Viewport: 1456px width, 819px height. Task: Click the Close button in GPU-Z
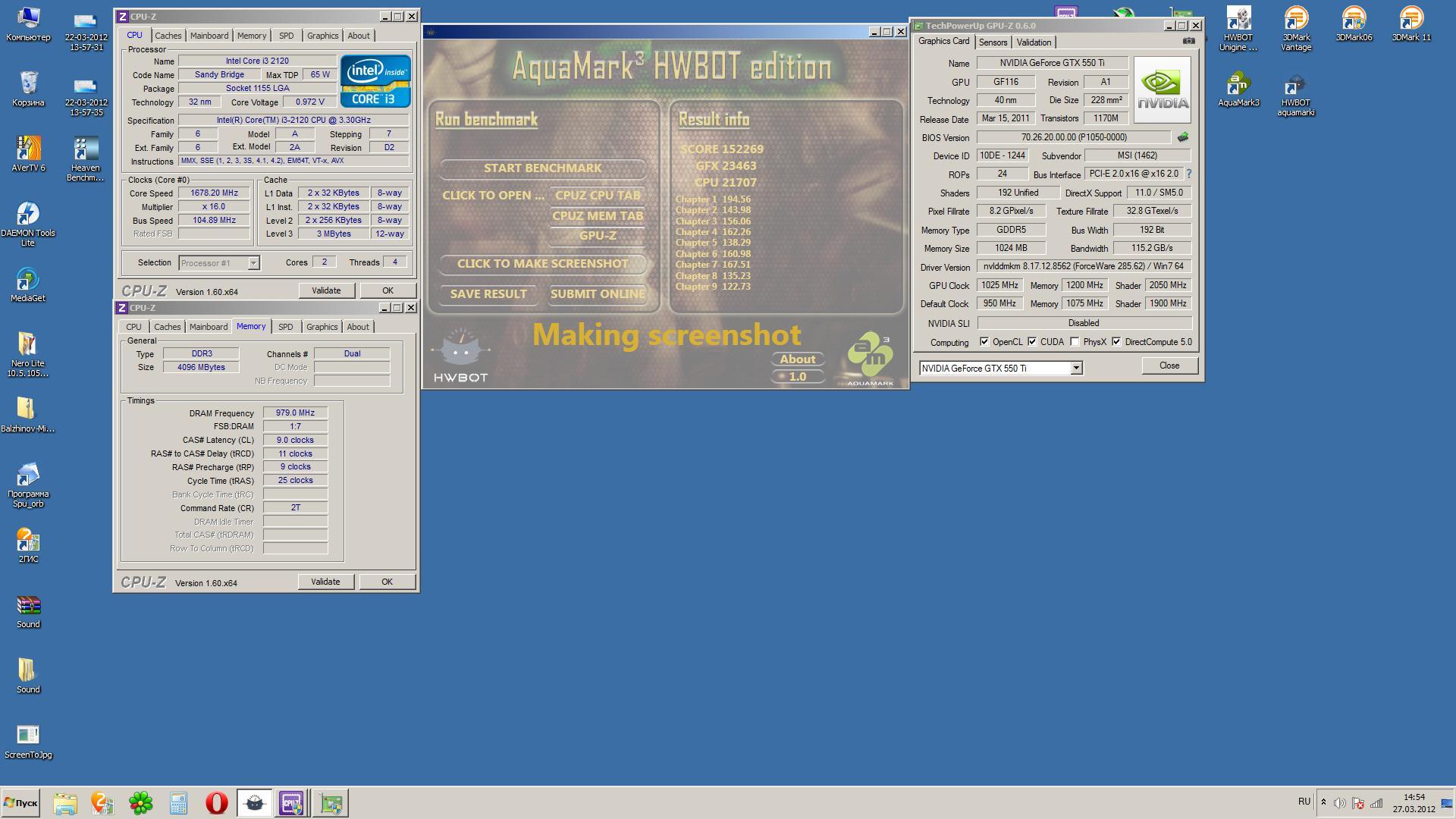pos(1169,366)
